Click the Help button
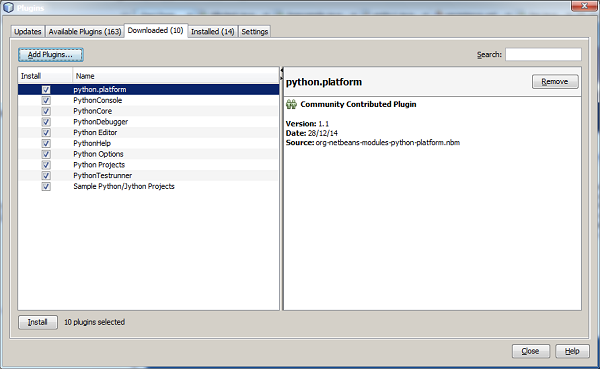600x369 pixels. point(572,351)
